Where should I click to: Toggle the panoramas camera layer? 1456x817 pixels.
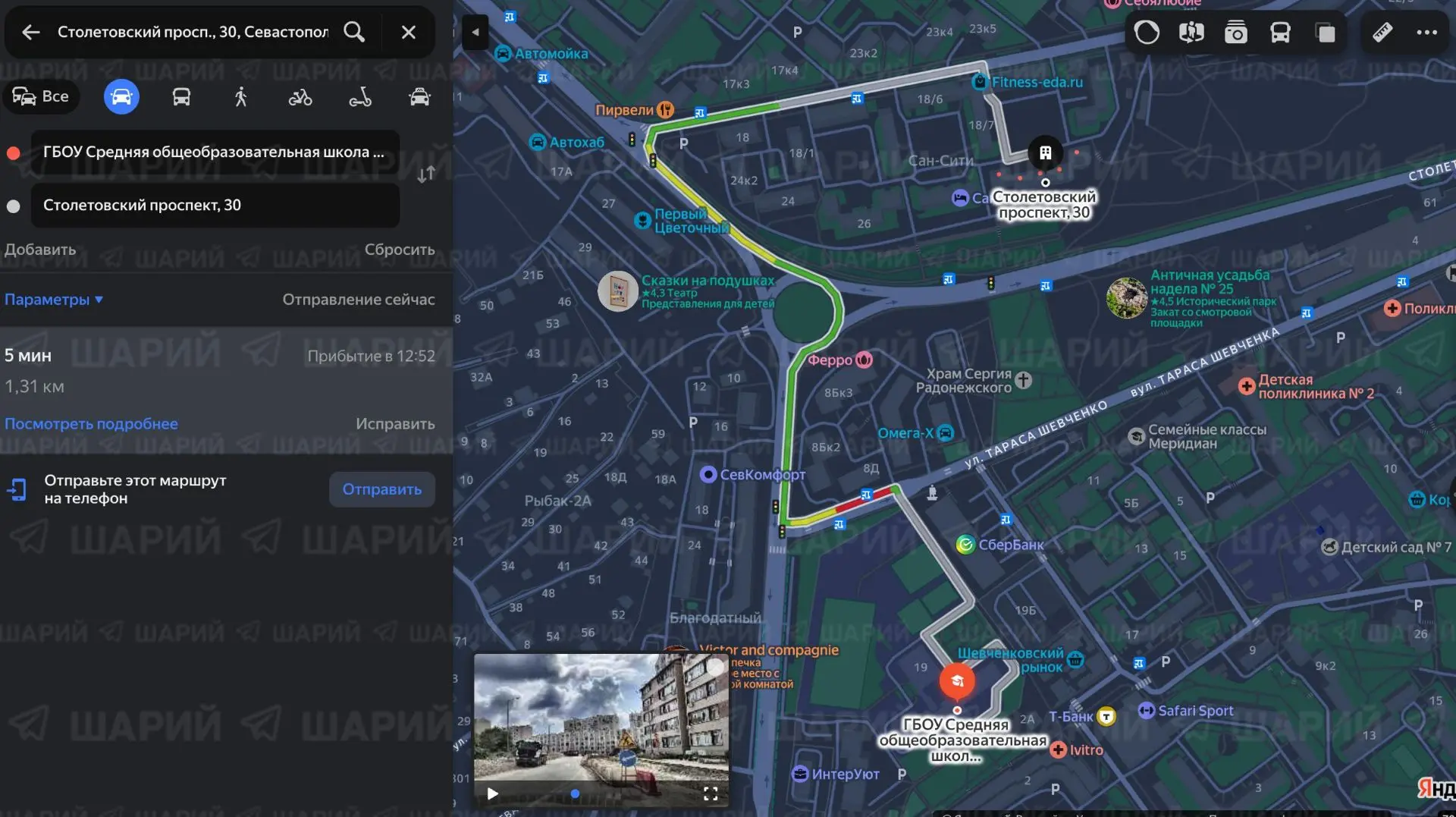point(1236,33)
